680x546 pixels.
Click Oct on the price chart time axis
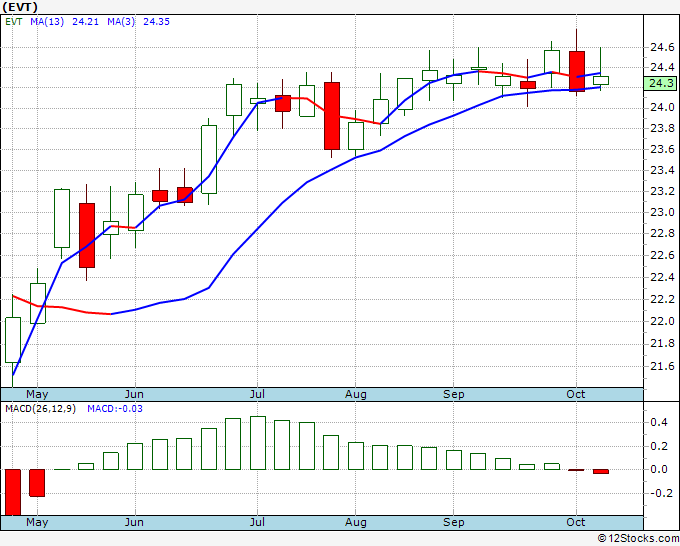[576, 394]
